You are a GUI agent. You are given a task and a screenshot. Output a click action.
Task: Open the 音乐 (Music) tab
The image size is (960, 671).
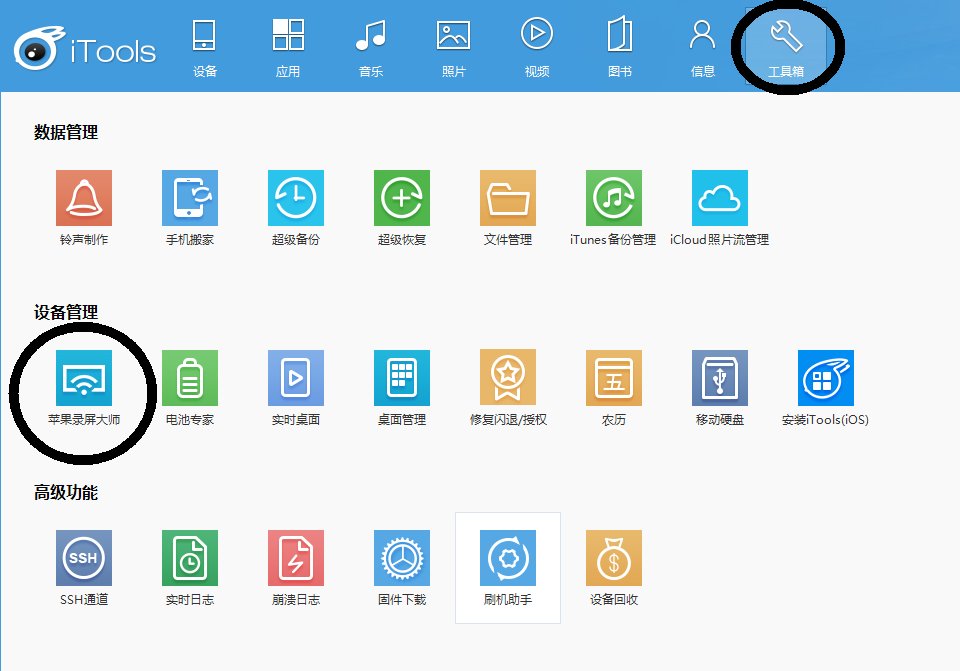pyautogui.click(x=371, y=48)
